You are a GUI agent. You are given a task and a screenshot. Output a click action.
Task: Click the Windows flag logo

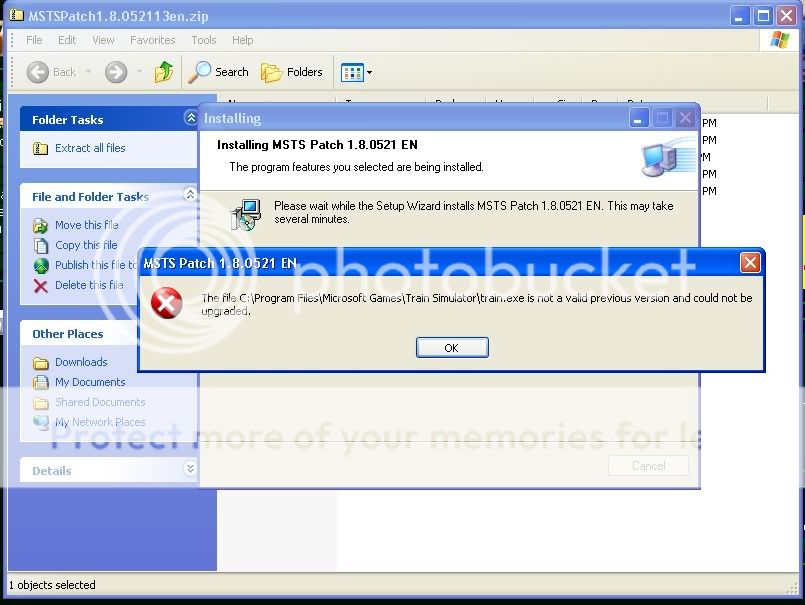point(779,40)
